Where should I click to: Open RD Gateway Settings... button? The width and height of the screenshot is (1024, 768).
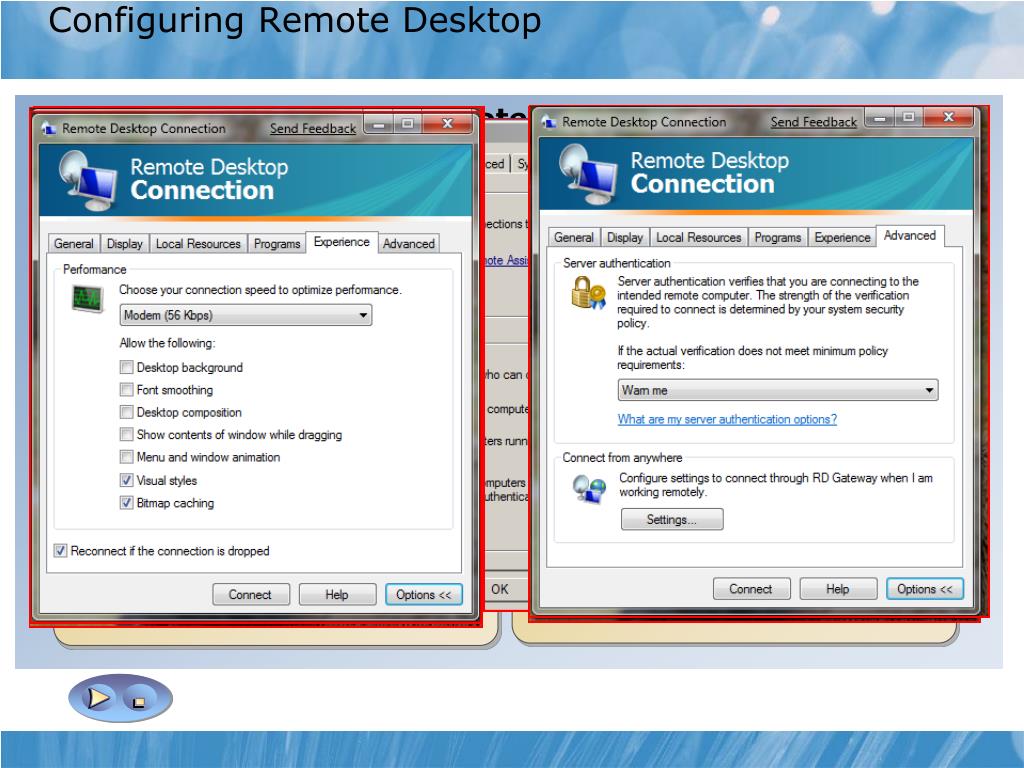[672, 519]
